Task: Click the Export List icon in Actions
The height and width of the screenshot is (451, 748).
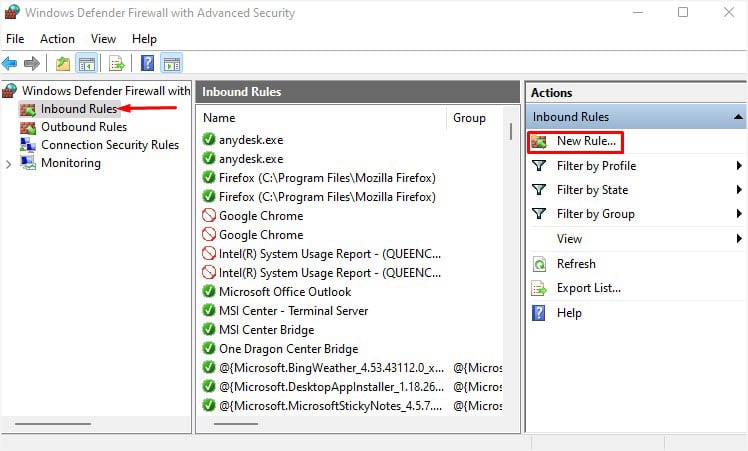Action: point(539,288)
